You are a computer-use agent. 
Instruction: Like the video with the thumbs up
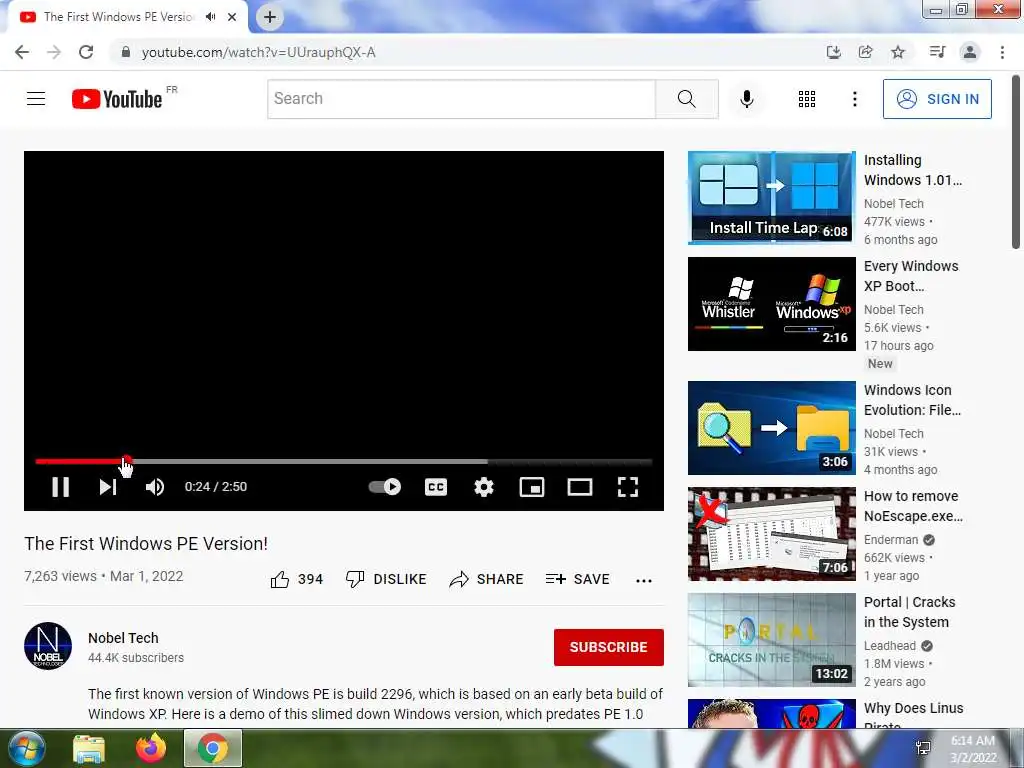(x=296, y=579)
